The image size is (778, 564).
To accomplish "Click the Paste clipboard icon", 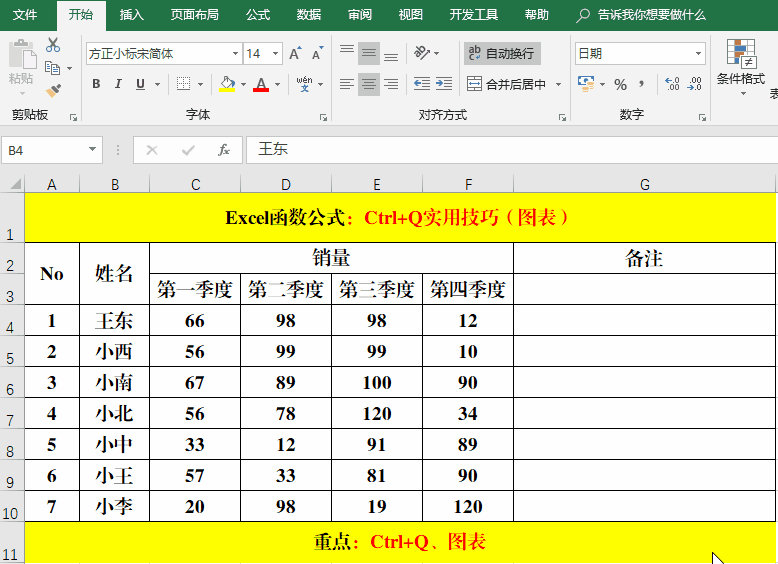I will pos(22,54).
